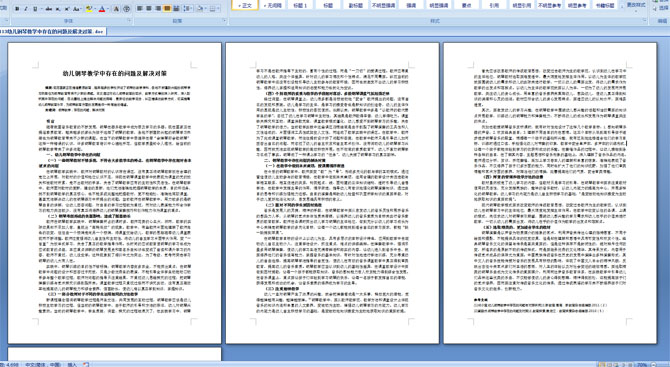Expand the line spacing dropdown
This screenshot has width=670, height=367.
point(192,9)
